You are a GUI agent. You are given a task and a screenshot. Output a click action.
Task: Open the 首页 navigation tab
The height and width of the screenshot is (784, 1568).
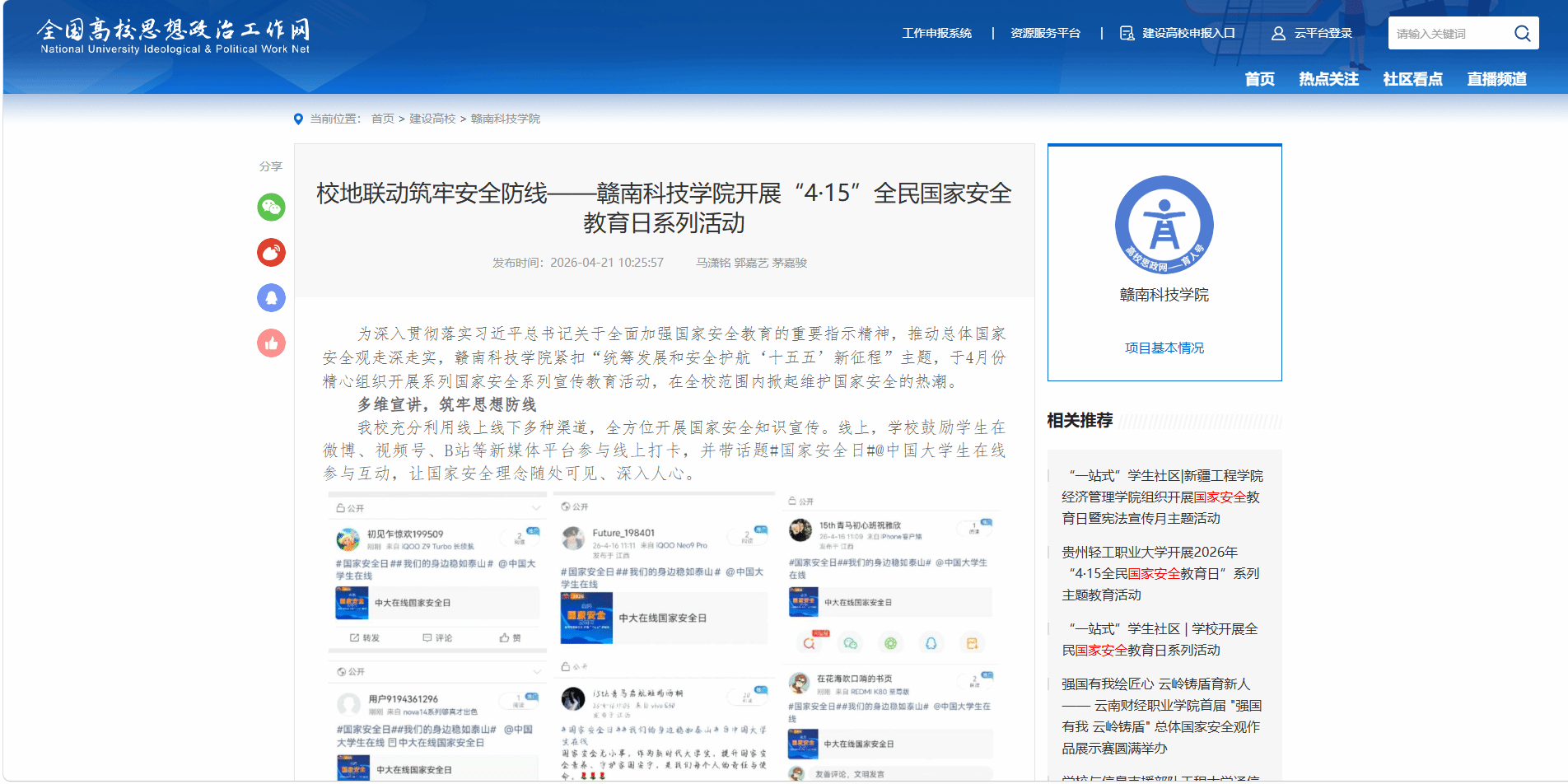pyautogui.click(x=1259, y=79)
